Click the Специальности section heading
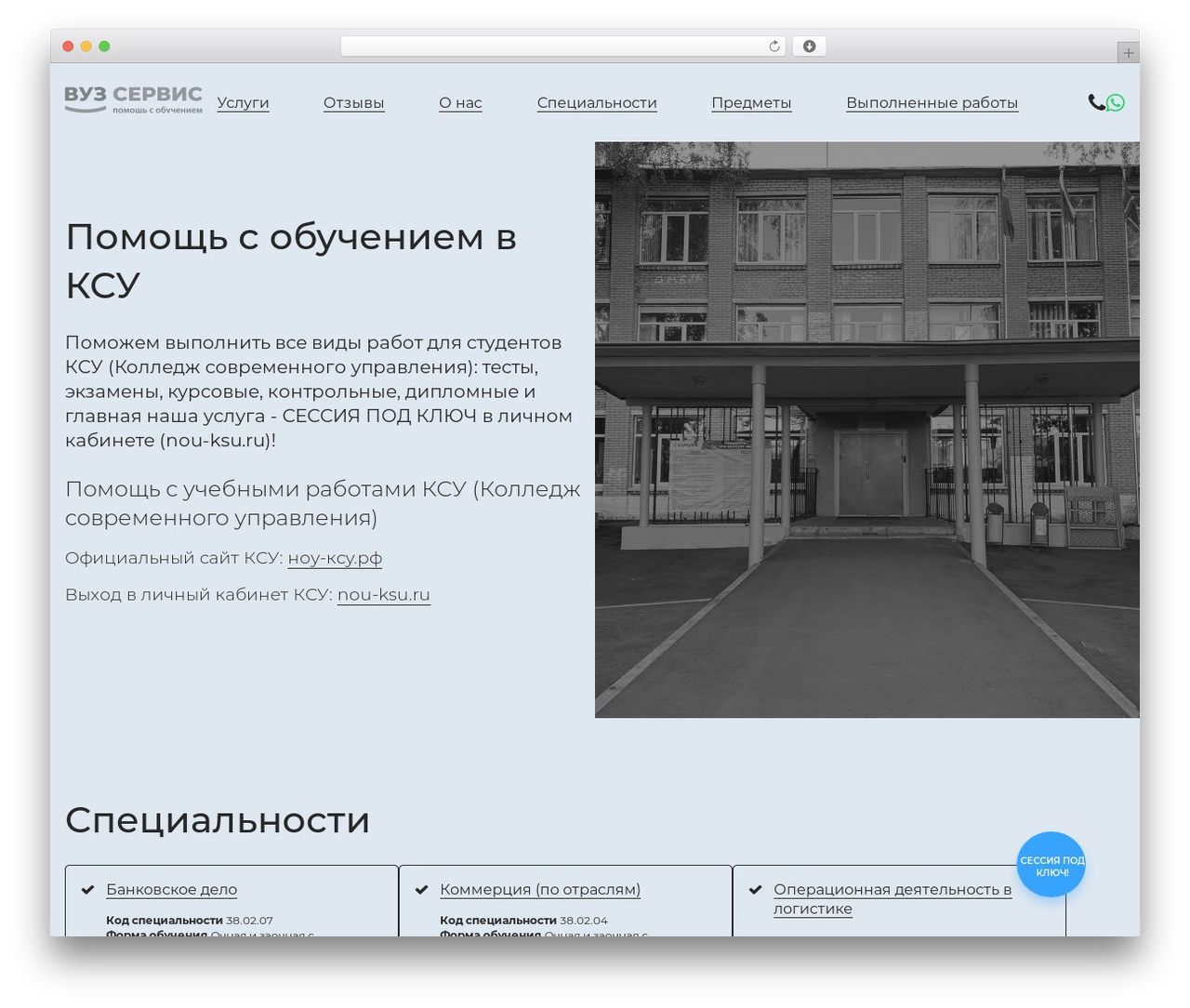This screenshot has height=1008, width=1190. click(x=218, y=820)
